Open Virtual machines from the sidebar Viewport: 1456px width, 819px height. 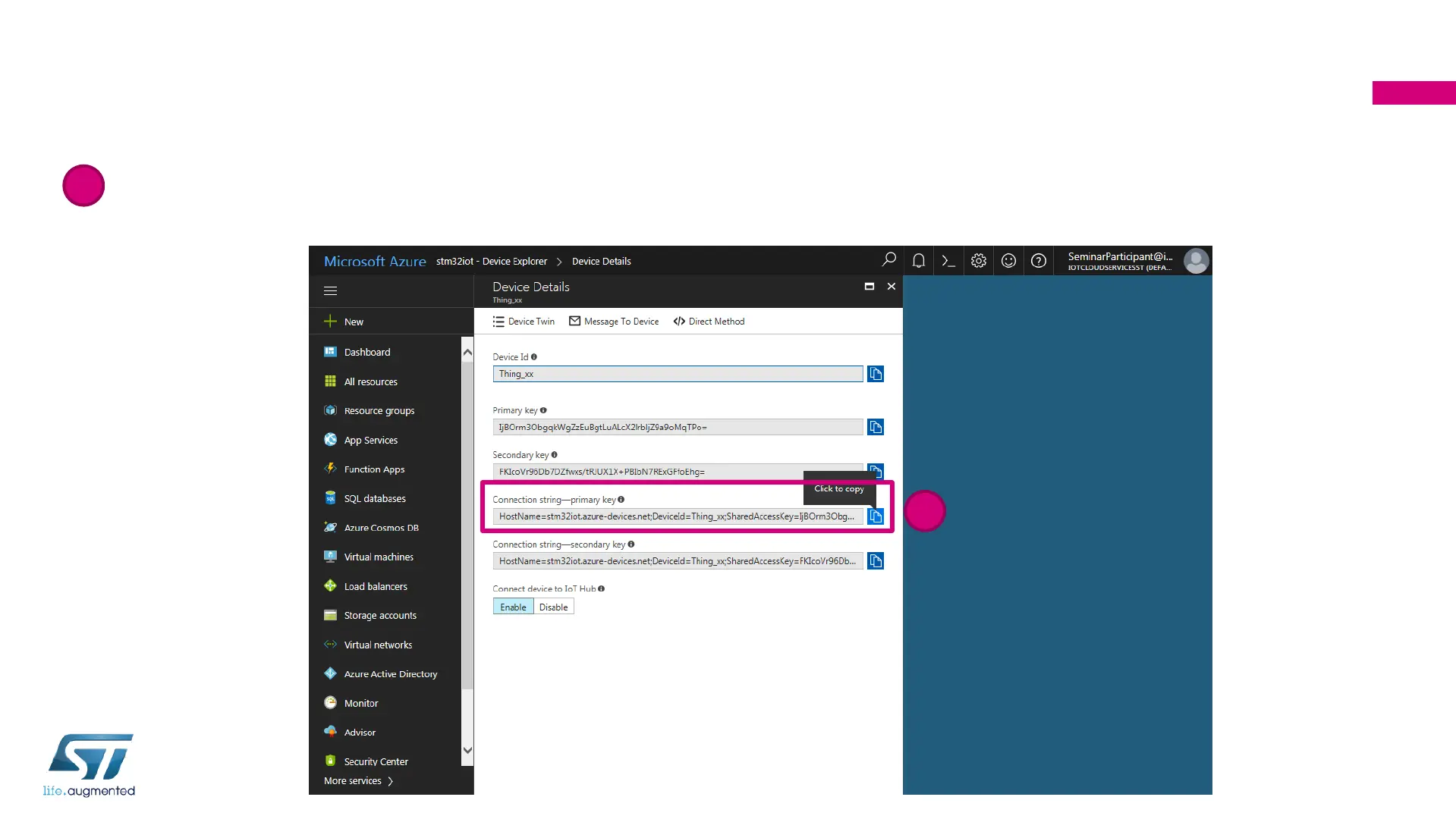pos(379,557)
